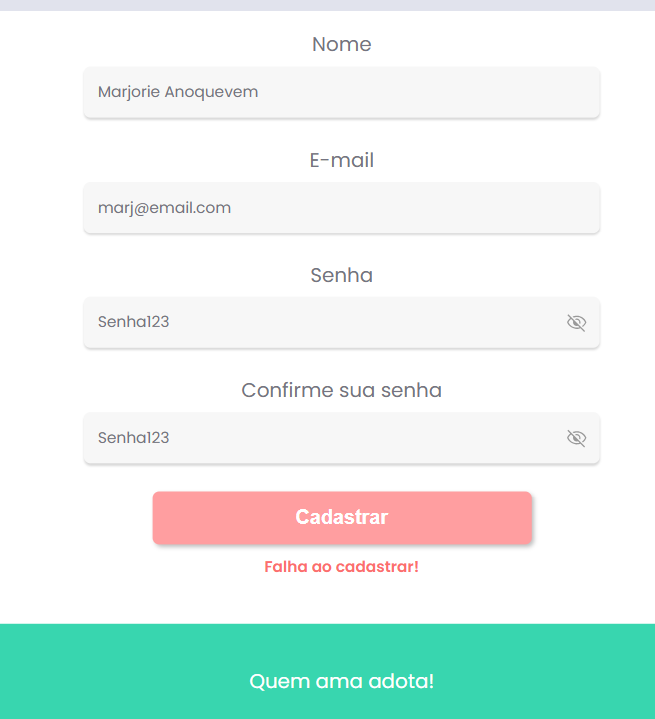Click the Confirme sua senha label

(x=341, y=390)
